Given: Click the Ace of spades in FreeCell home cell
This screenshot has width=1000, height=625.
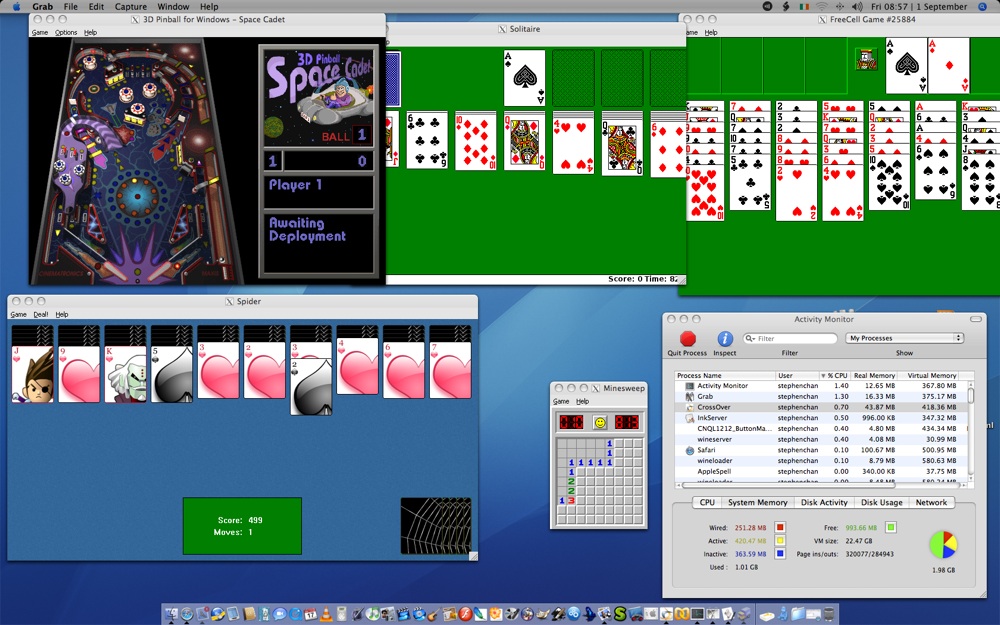Looking at the screenshot, I should 906,65.
